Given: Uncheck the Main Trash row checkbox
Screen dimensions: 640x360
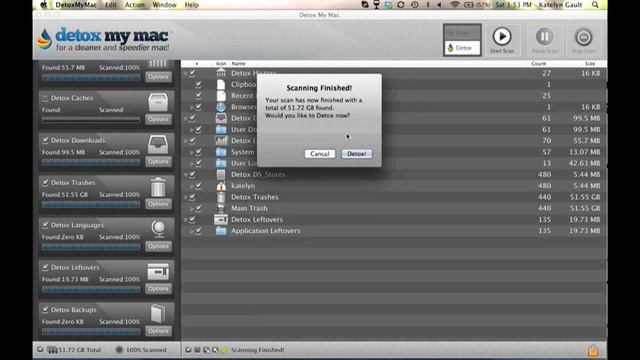Looking at the screenshot, I should [x=198, y=208].
